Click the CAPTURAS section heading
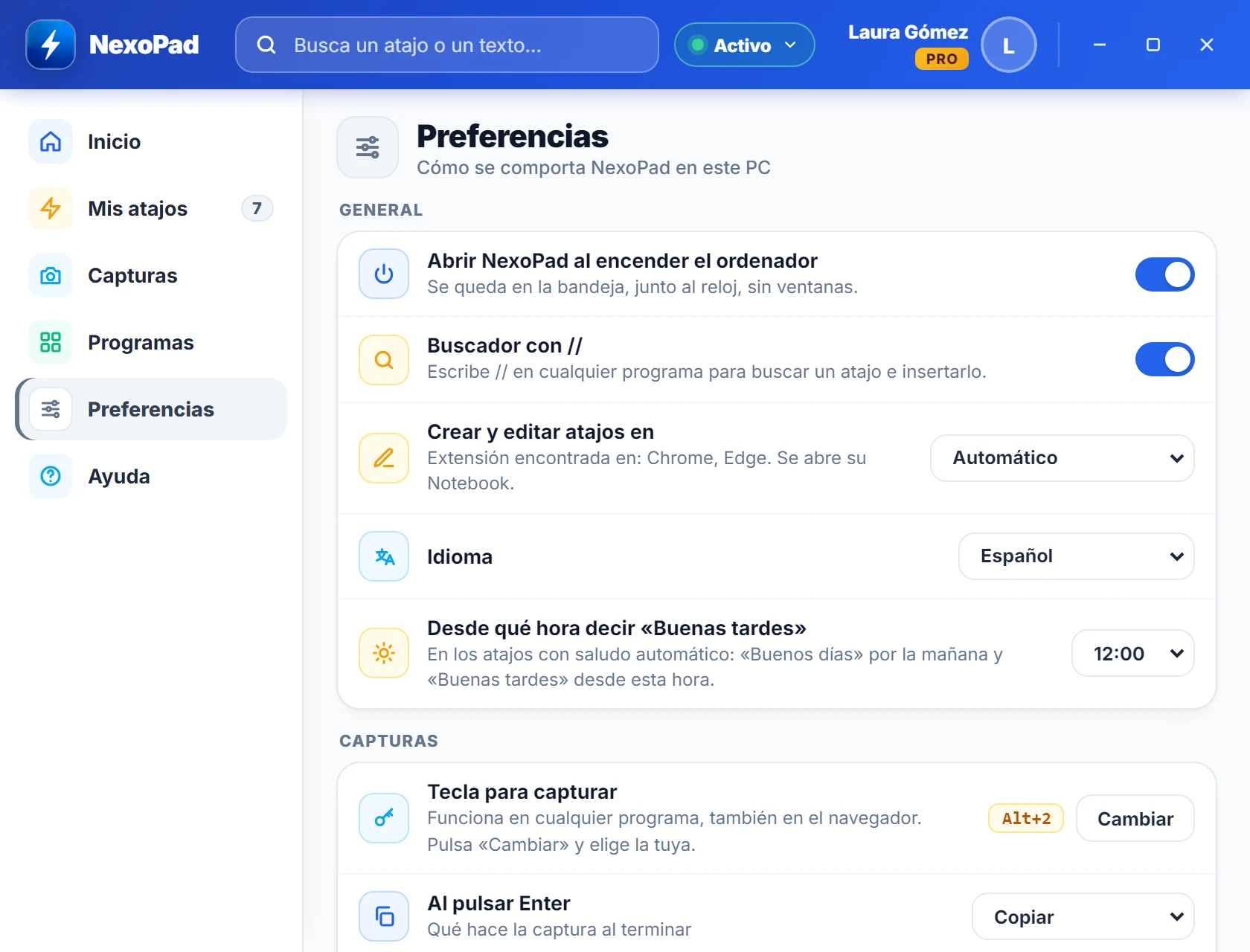This screenshot has width=1250, height=952. pos(388,741)
